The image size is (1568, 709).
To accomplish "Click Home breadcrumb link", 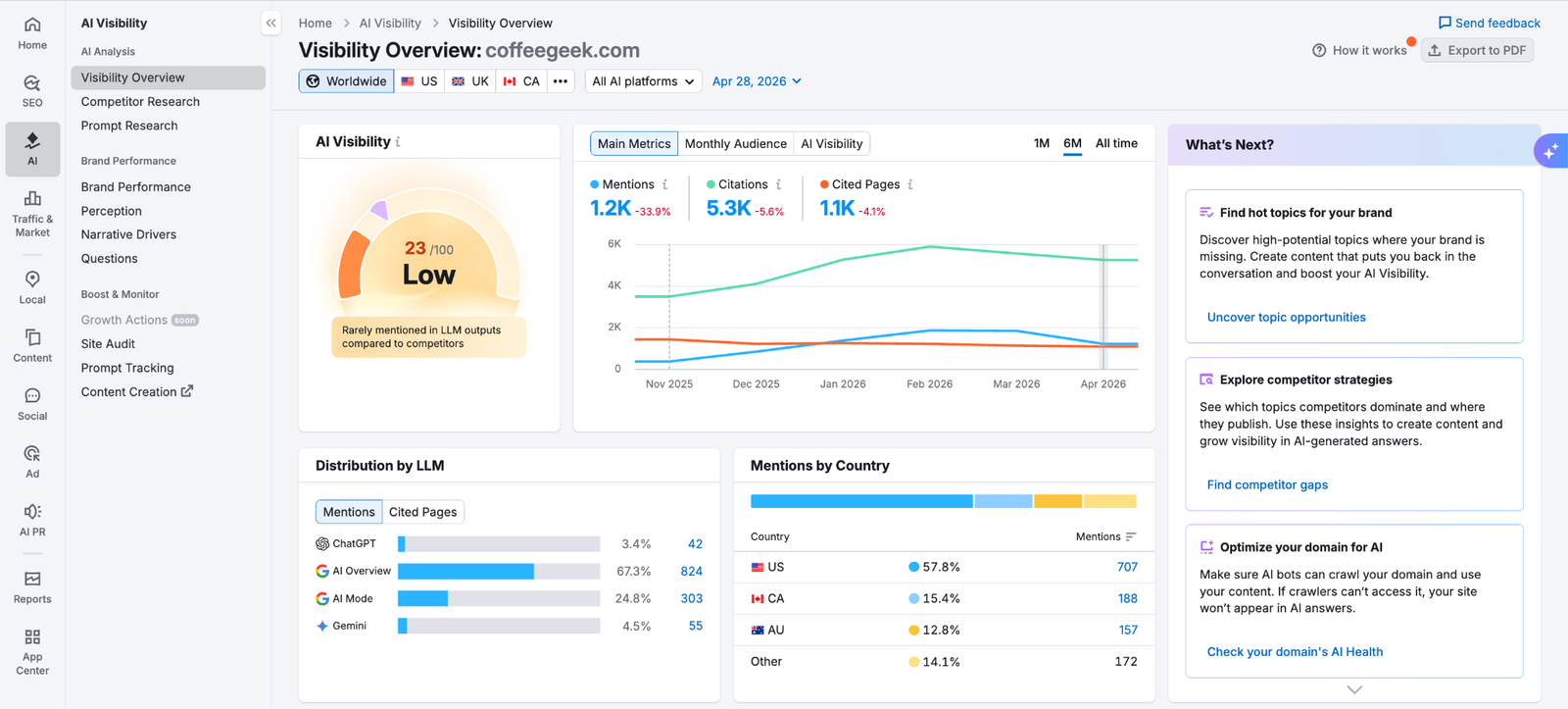I will pyautogui.click(x=316, y=23).
